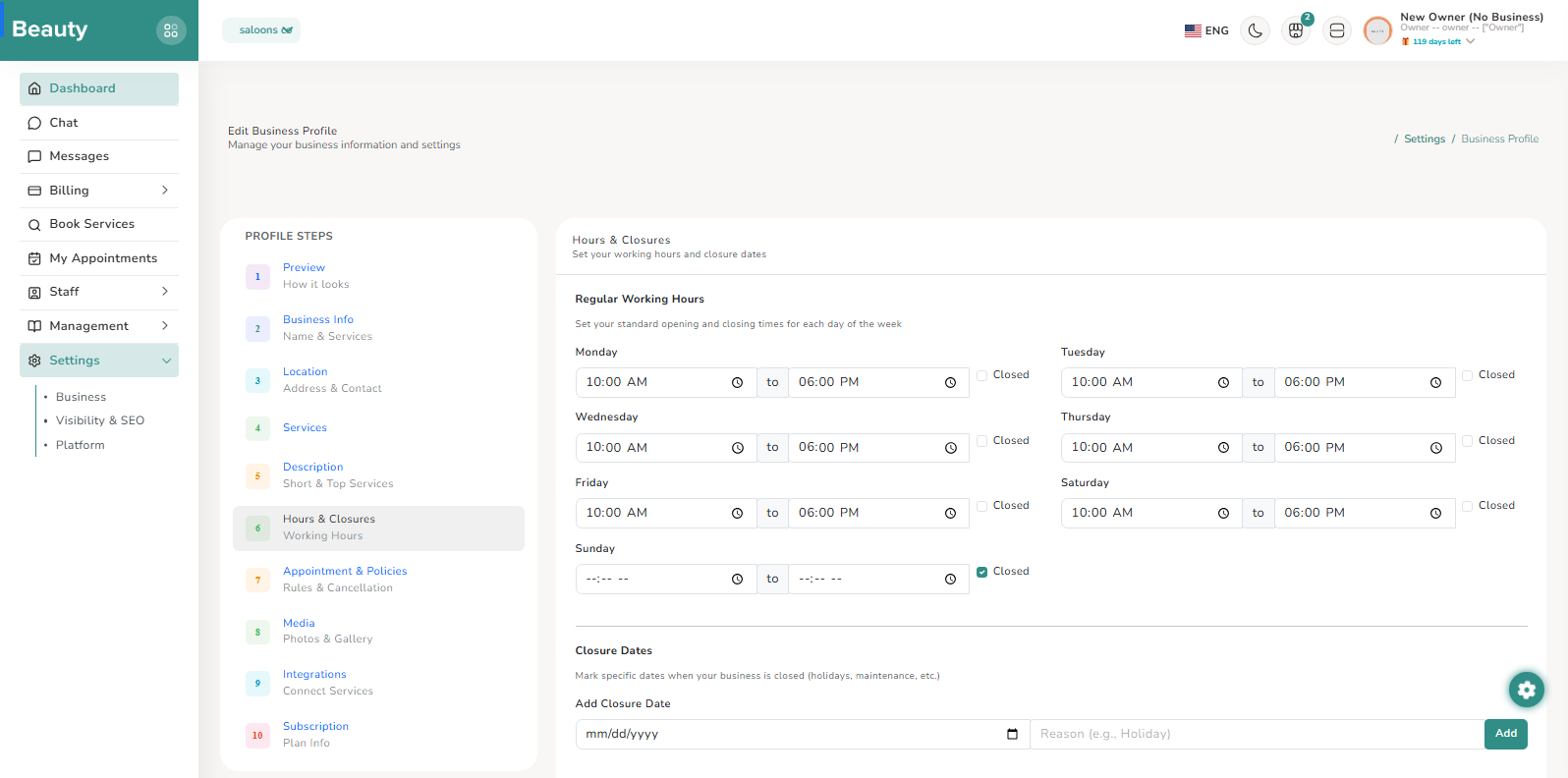Open Saturday closing time clock picker
The width and height of the screenshot is (1568, 778).
[1435, 513]
